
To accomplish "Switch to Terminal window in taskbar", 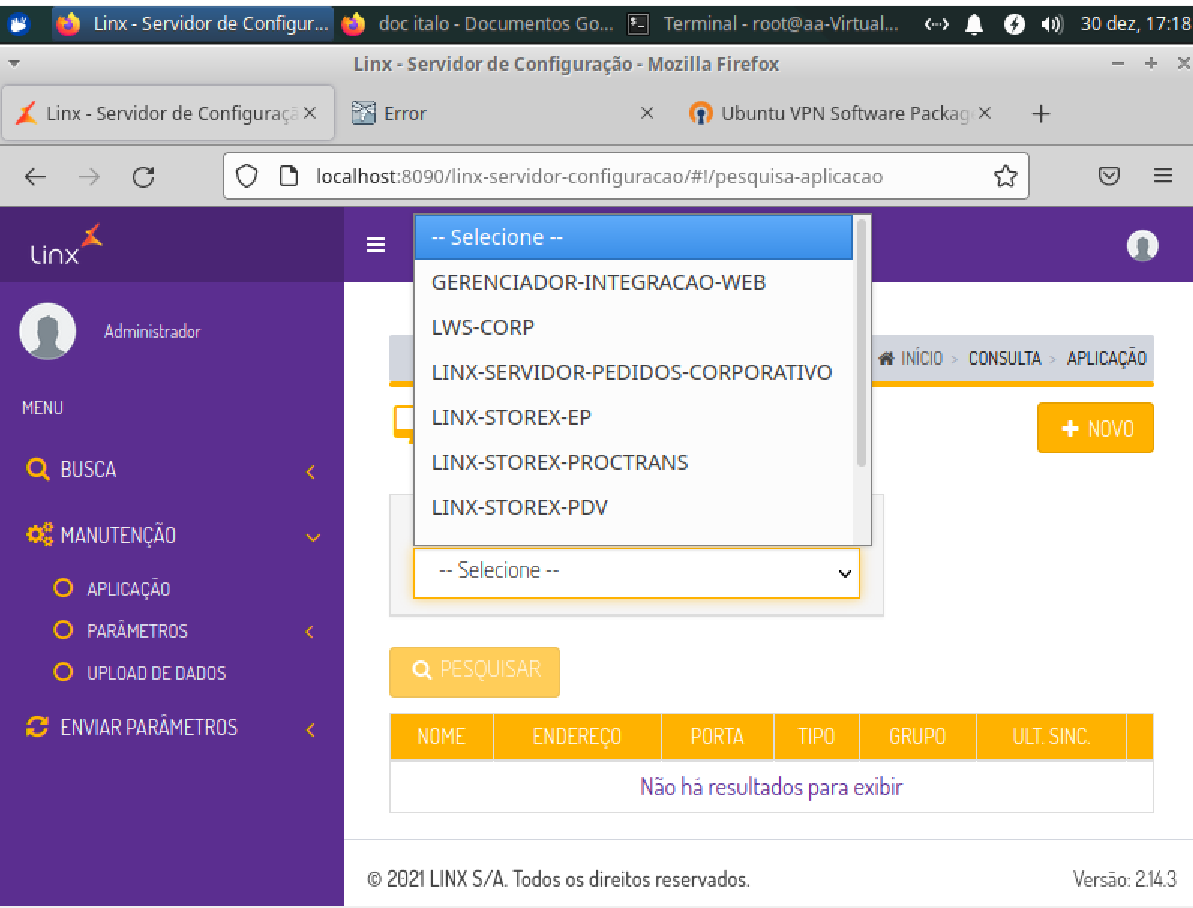I will [764, 24].
